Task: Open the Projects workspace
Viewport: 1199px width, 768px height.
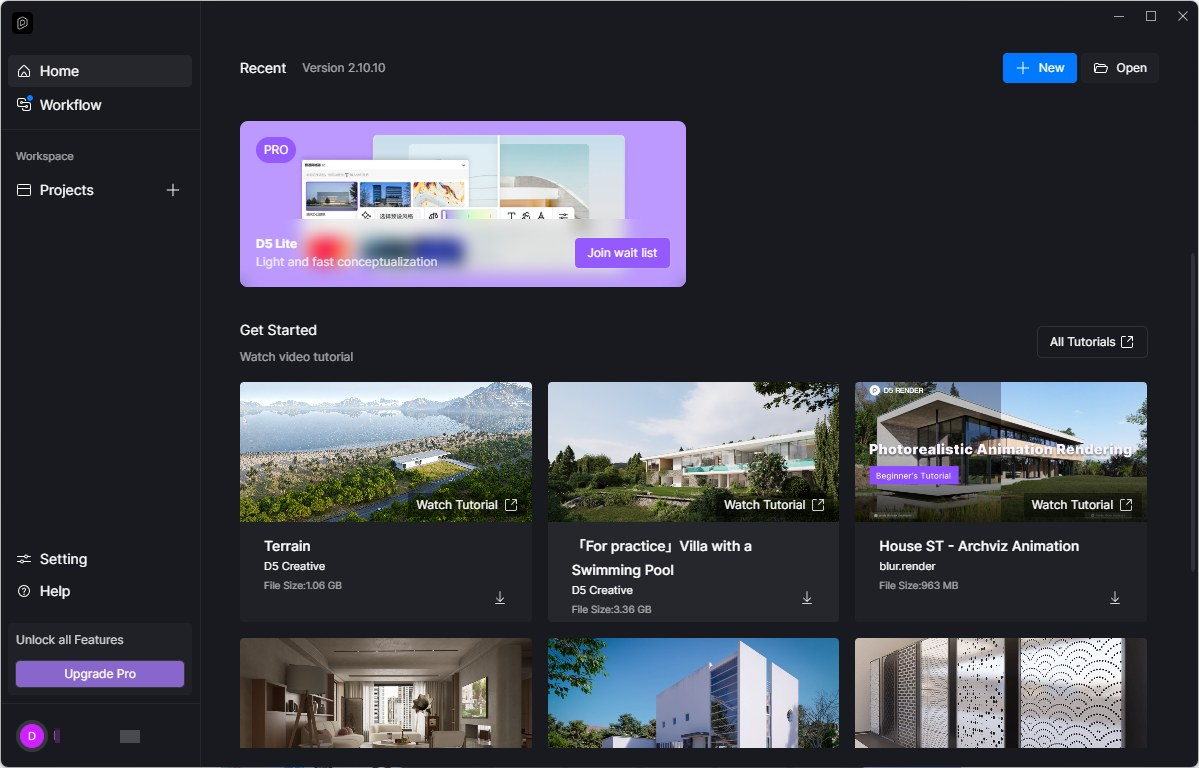Action: click(67, 190)
